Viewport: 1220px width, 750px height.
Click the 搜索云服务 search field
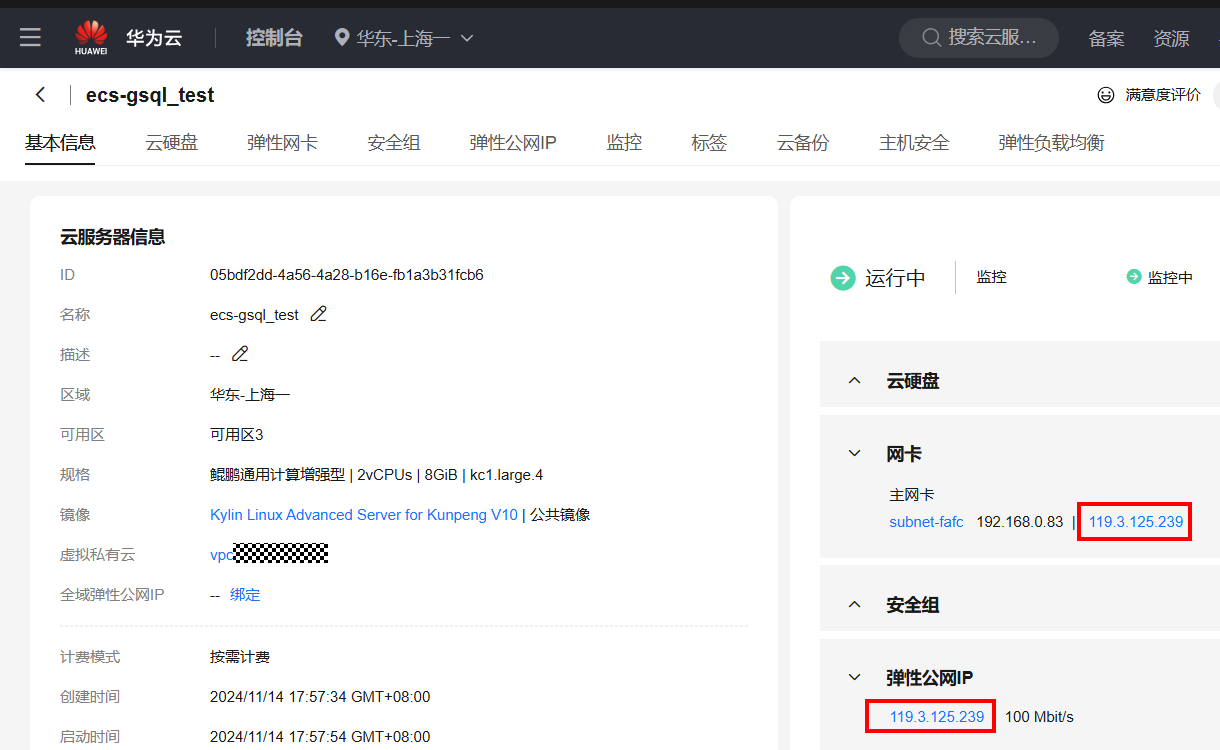coord(978,38)
